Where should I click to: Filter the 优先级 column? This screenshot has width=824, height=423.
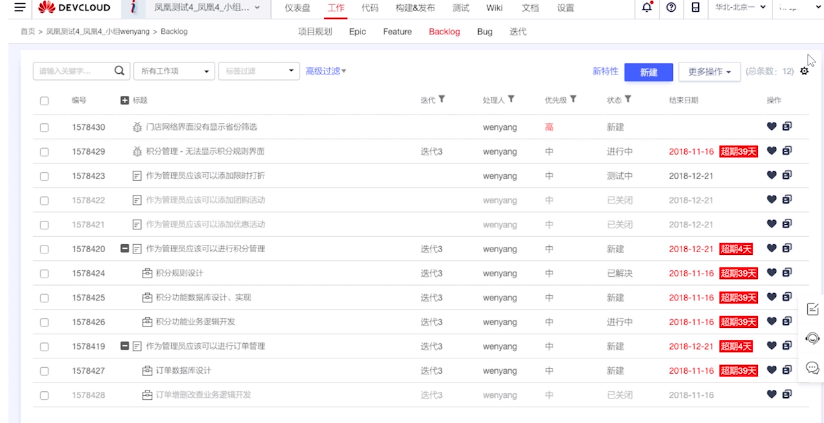[x=573, y=99]
